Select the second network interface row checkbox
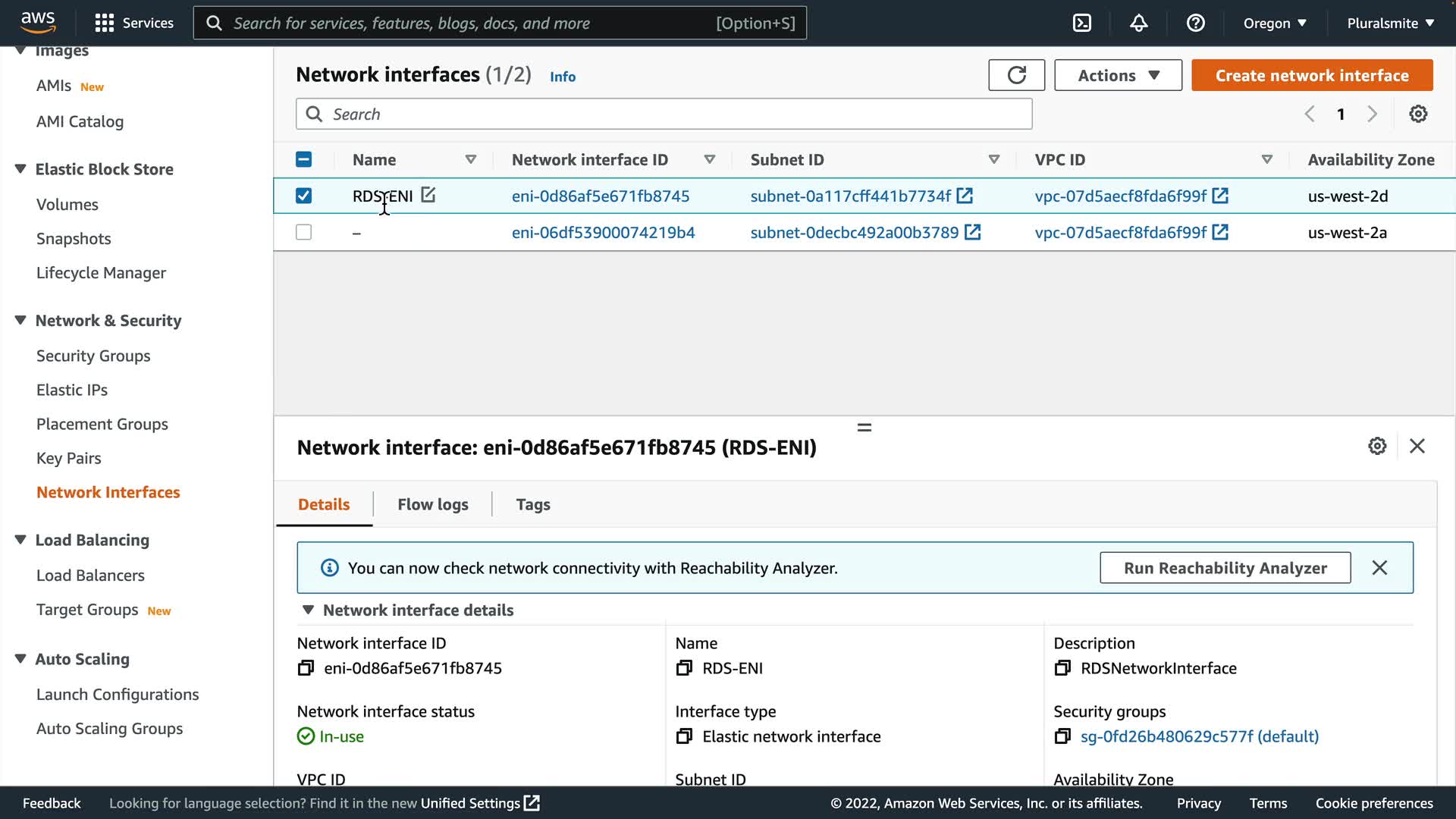The height and width of the screenshot is (819, 1456). 303,232
